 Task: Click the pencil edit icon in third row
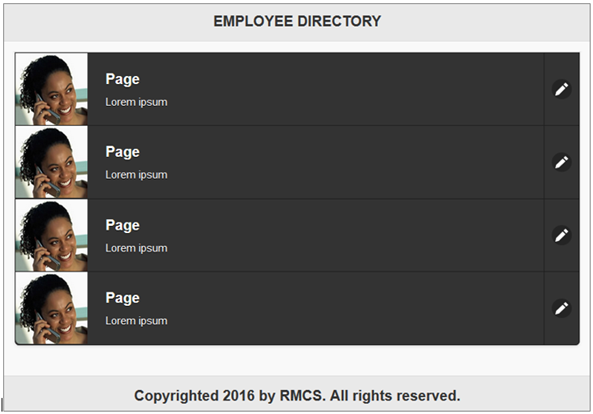point(561,235)
